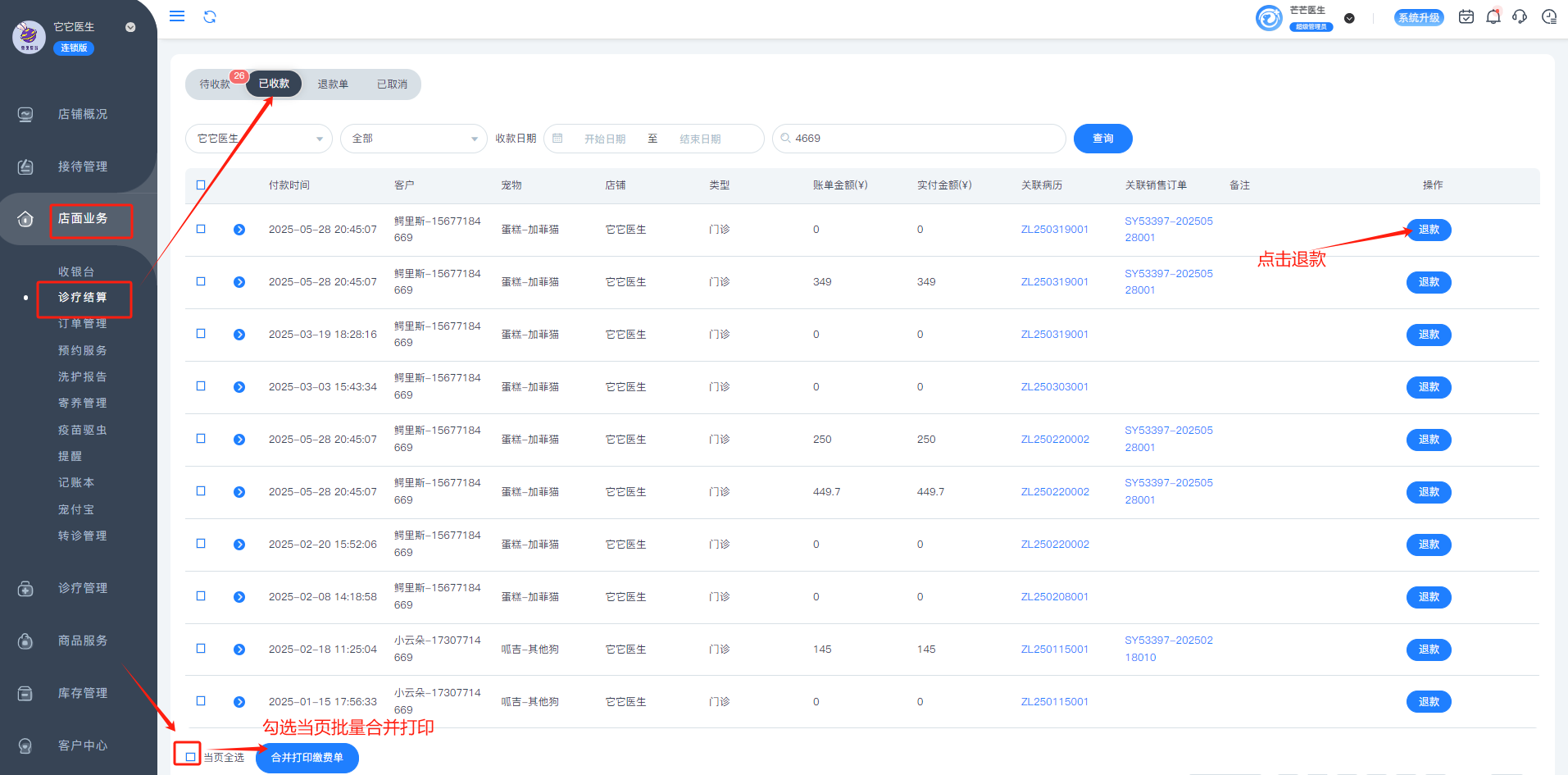
Task: Click the 库存管理 sidebar icon
Action: tap(25, 694)
